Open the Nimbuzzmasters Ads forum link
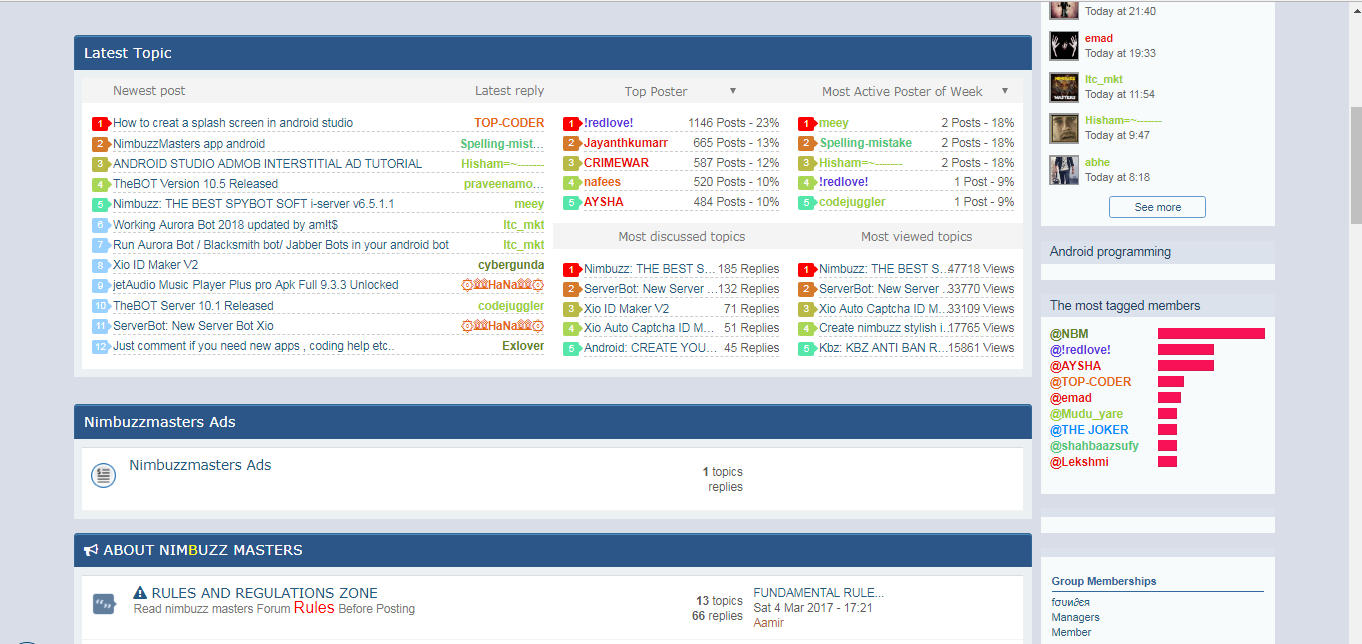The image size is (1362, 644). (x=200, y=465)
